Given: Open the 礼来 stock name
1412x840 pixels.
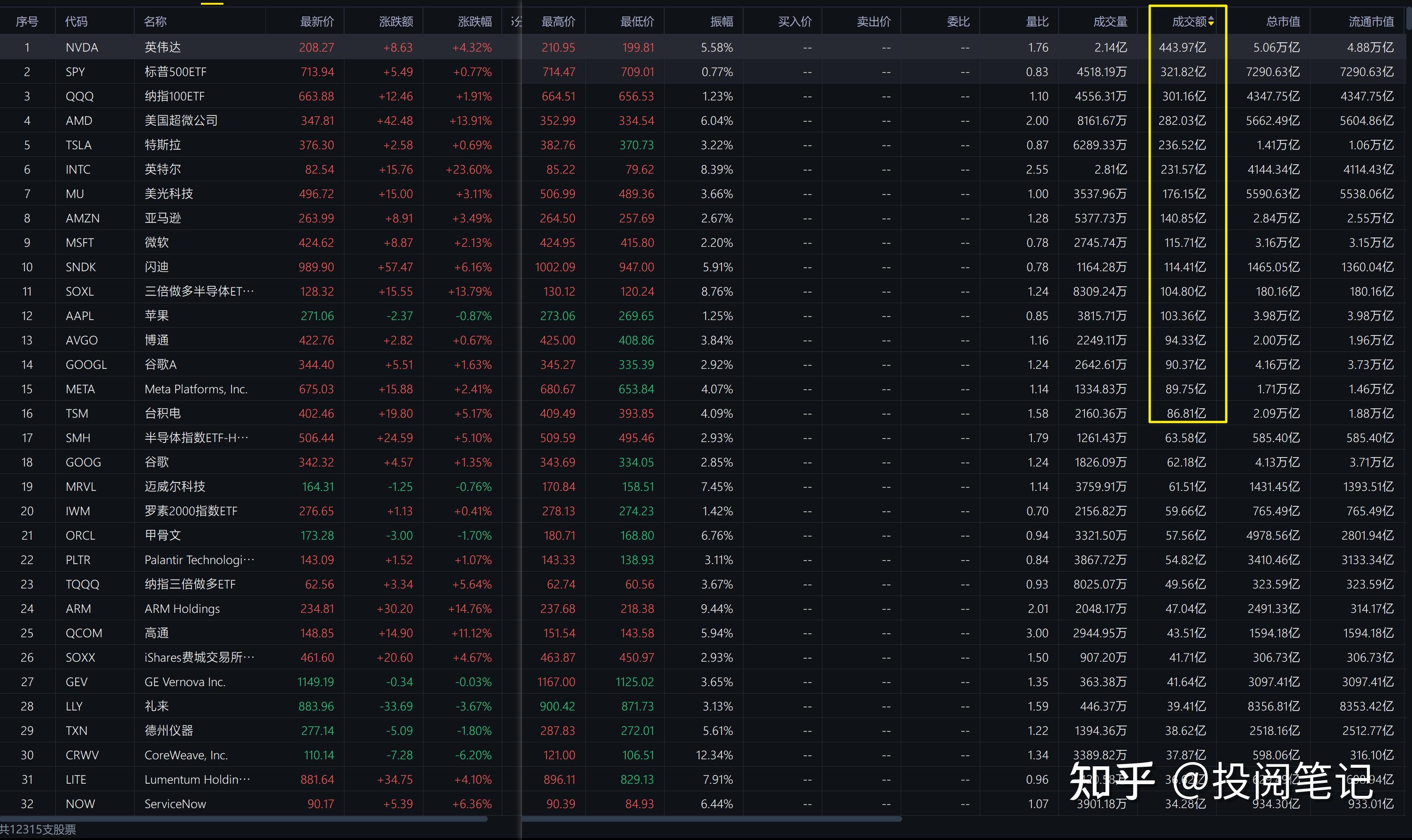Looking at the screenshot, I should tap(156, 706).
